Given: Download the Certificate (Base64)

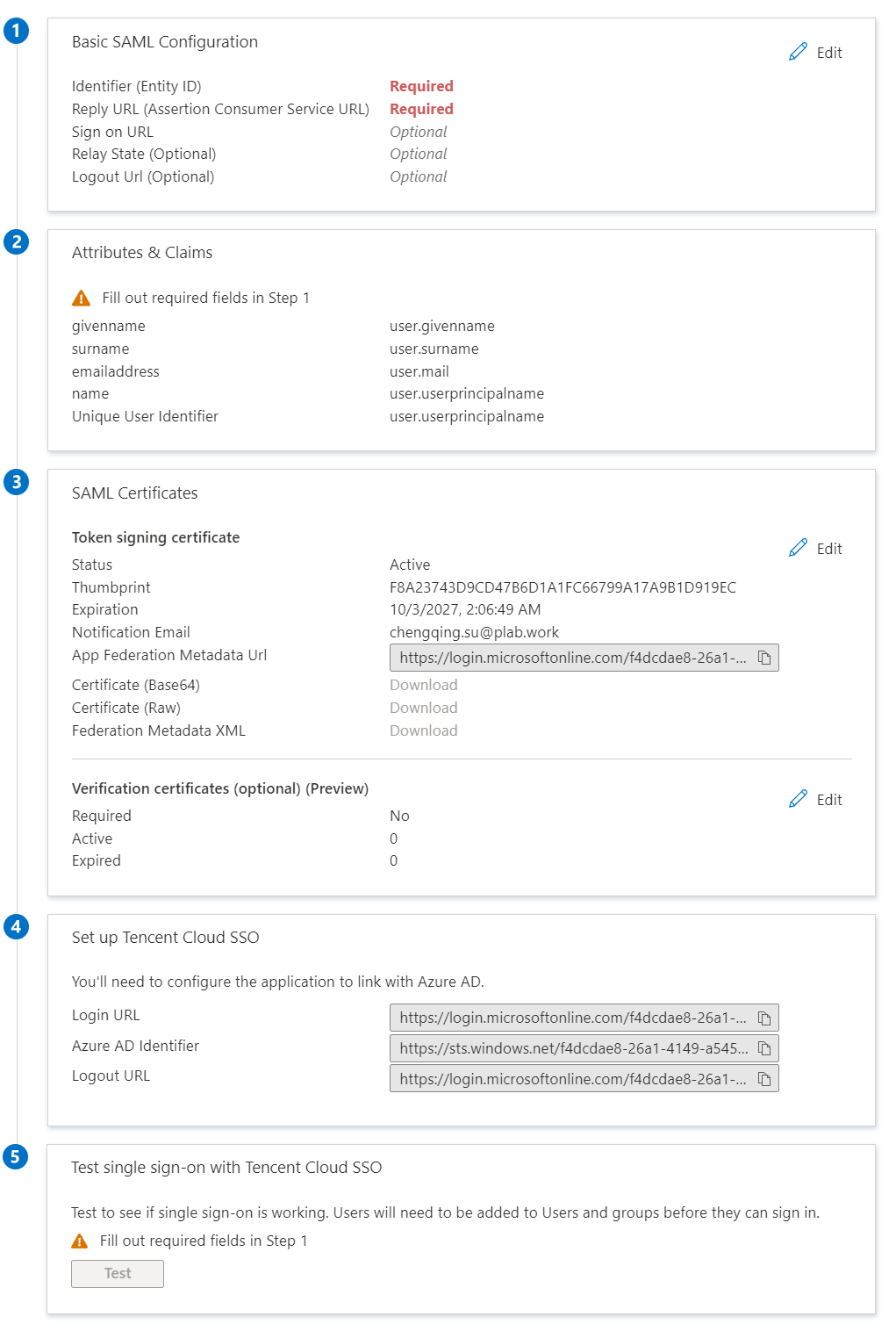Looking at the screenshot, I should pyautogui.click(x=424, y=684).
